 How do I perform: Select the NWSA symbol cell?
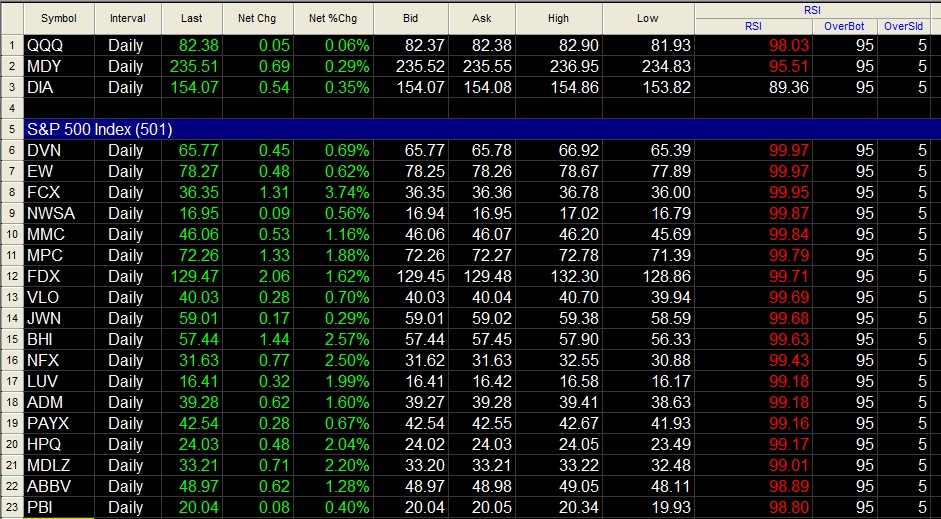[59, 213]
